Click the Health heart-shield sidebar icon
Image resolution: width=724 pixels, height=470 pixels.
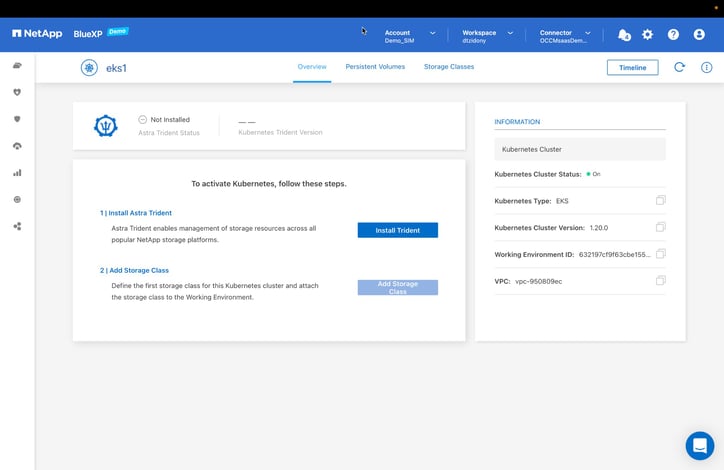click(x=17, y=92)
